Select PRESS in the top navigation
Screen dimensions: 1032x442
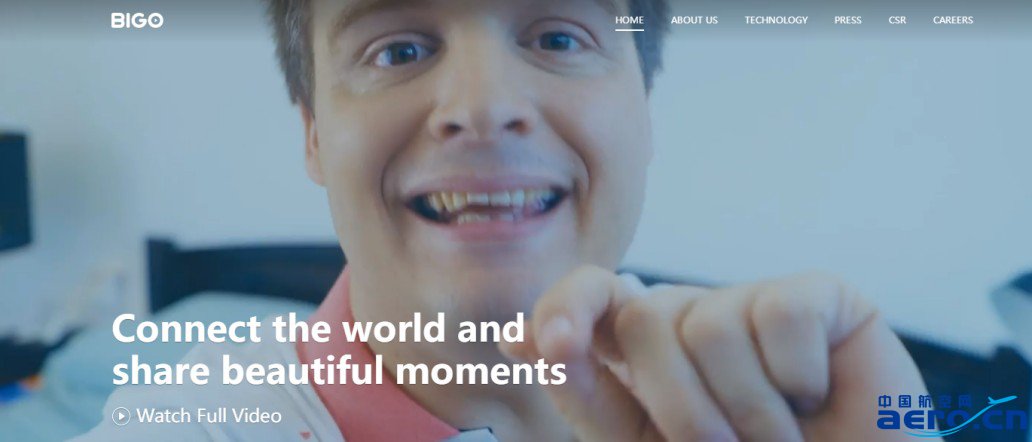pyautogui.click(x=848, y=20)
